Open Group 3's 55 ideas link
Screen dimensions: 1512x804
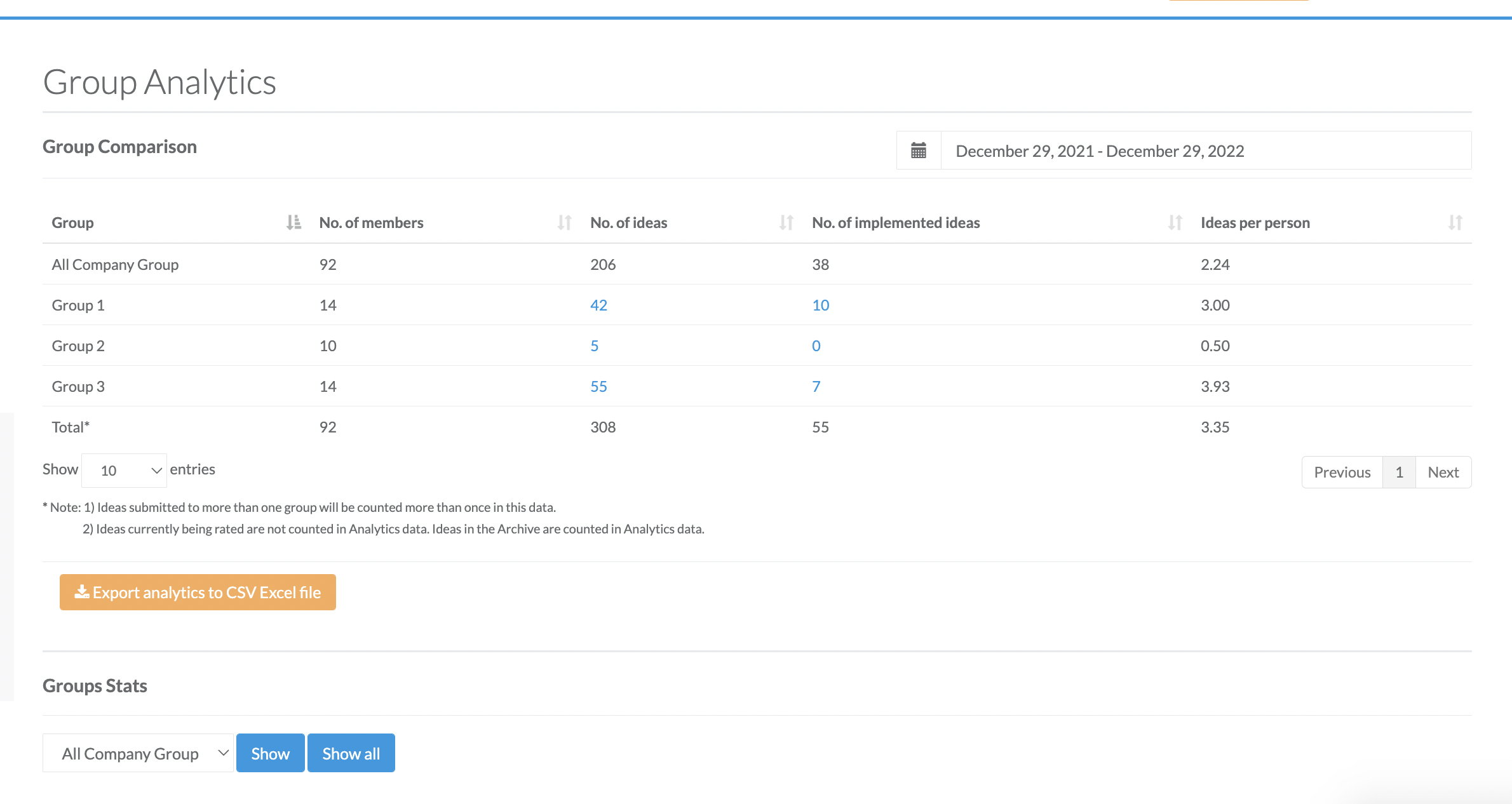coord(598,386)
